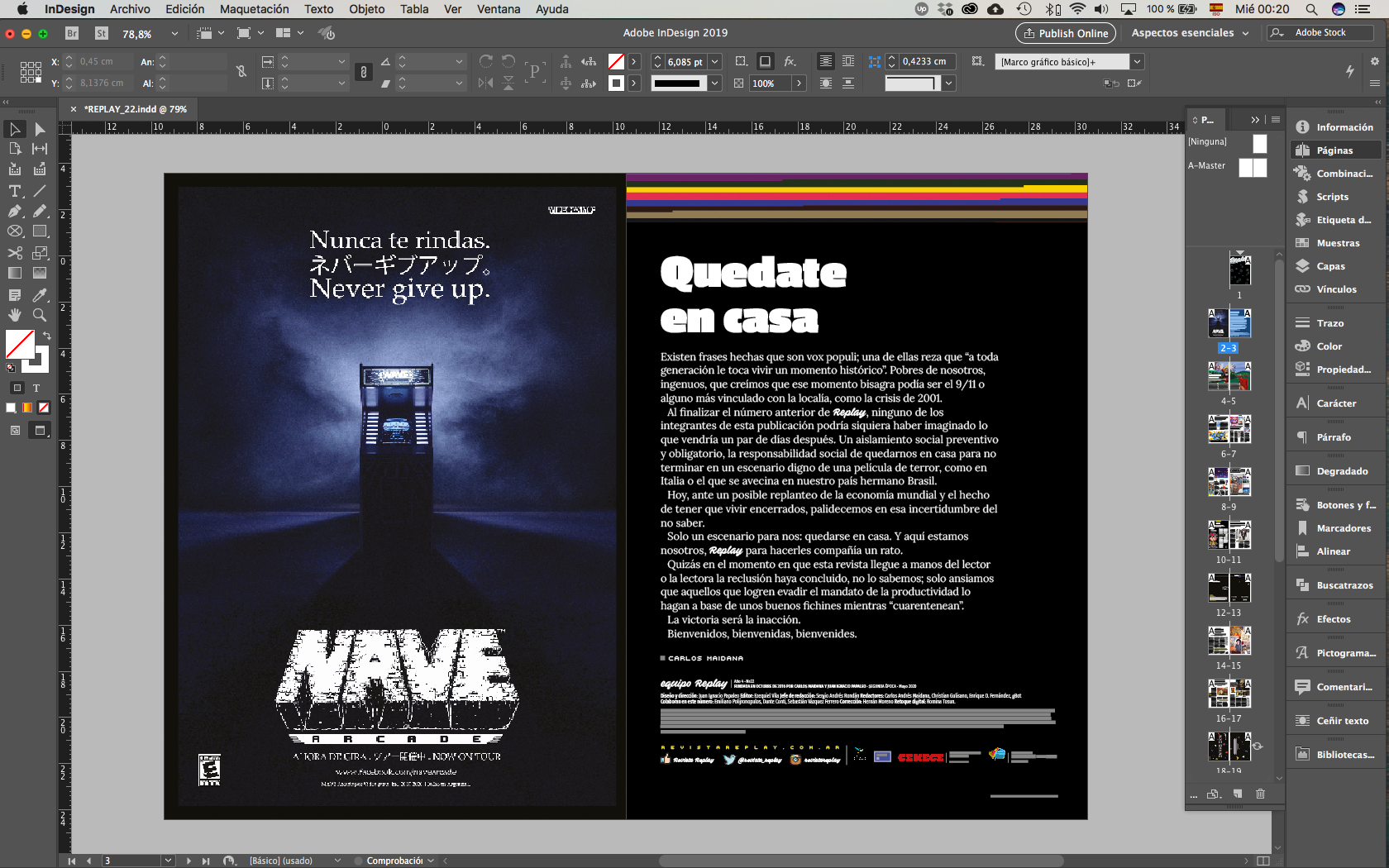1389x868 pixels.
Task: Toggle formatting affects container button
Action: click(x=17, y=388)
